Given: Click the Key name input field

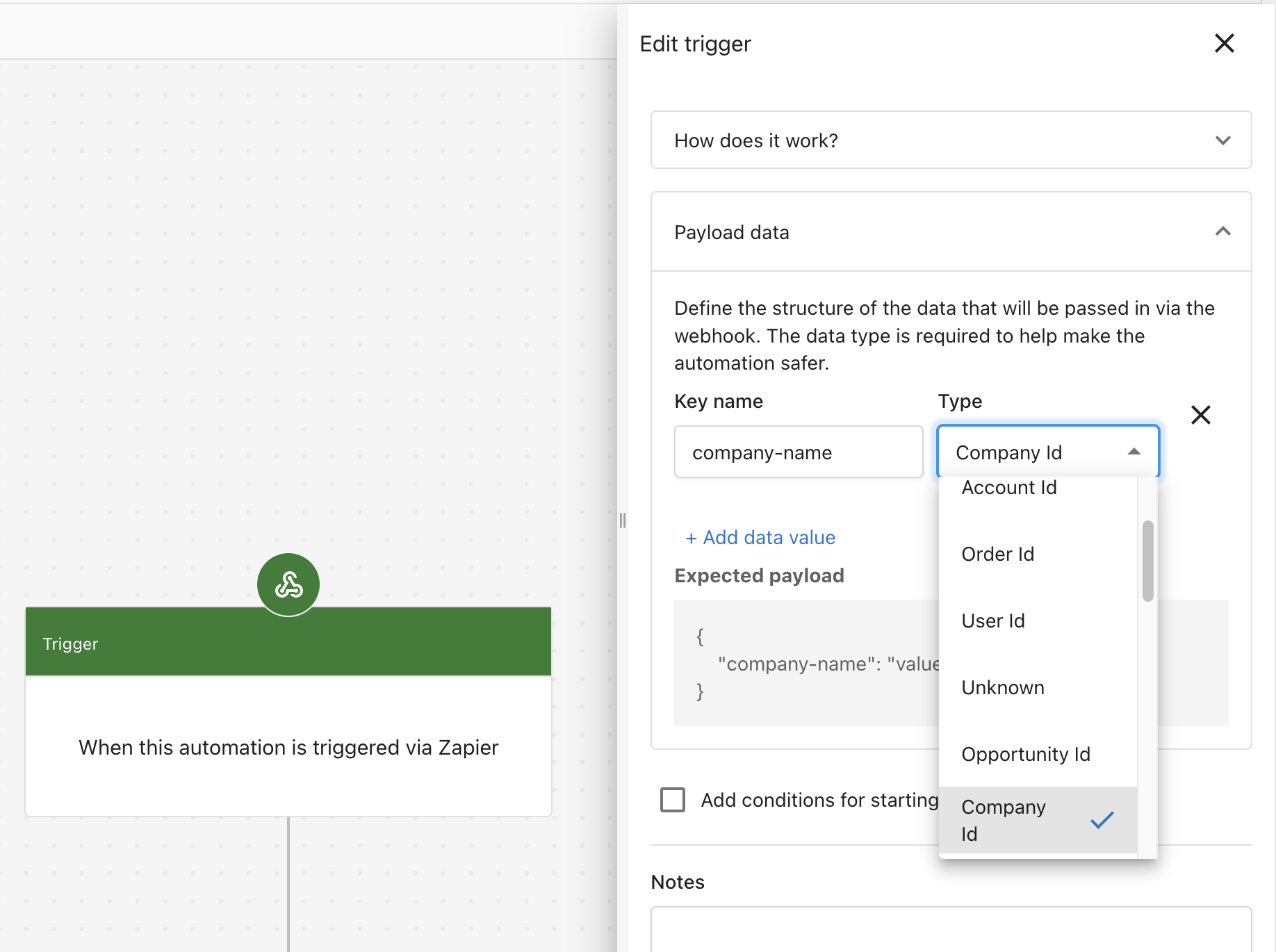Looking at the screenshot, I should click(x=798, y=452).
